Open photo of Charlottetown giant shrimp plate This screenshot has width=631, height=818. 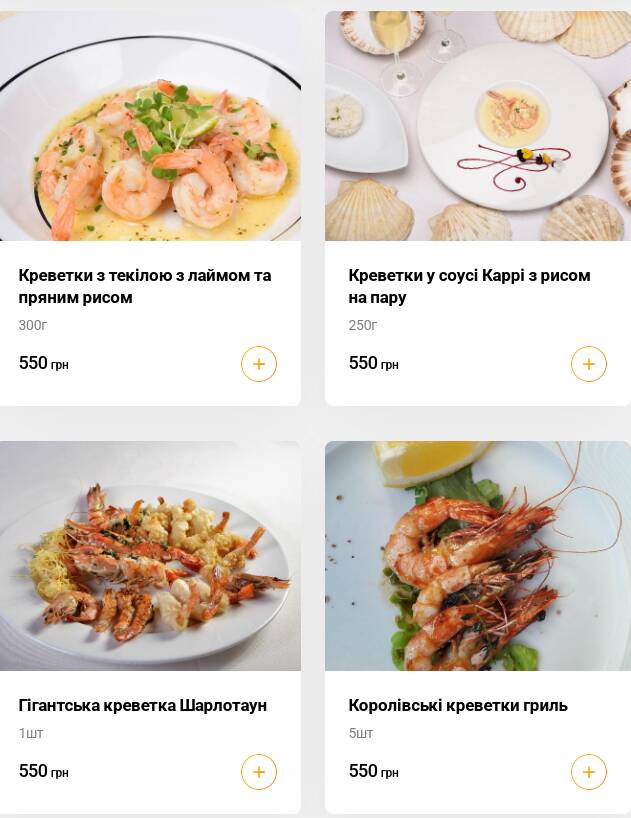click(150, 556)
